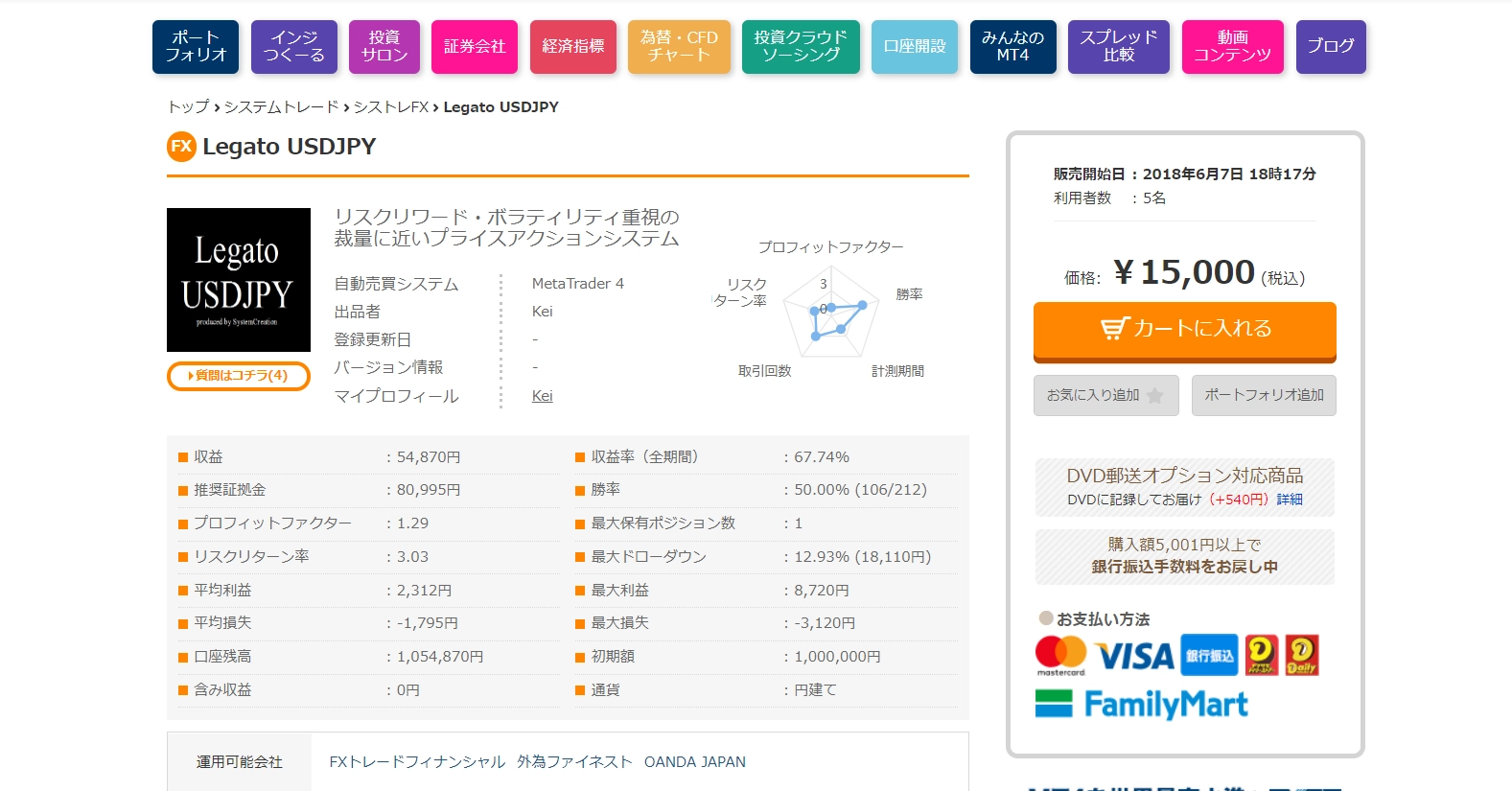Click the Mastercard payment logo
Image resolution: width=1512 pixels, height=791 pixels.
click(1060, 655)
